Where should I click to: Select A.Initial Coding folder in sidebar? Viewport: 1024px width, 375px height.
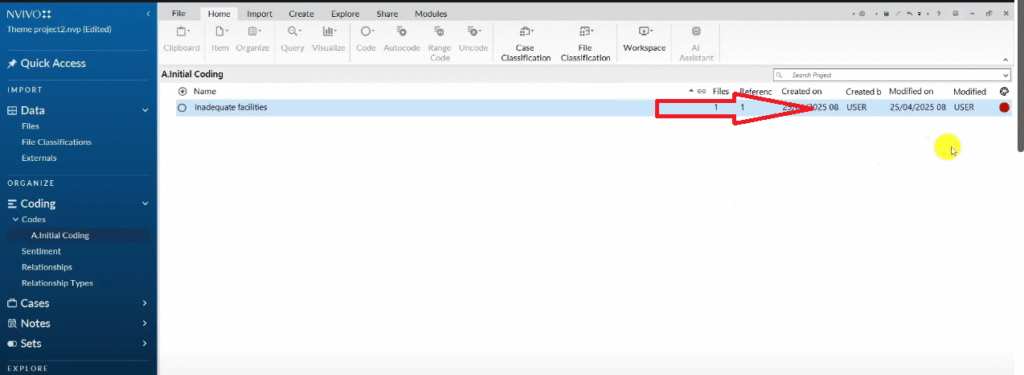coord(60,235)
